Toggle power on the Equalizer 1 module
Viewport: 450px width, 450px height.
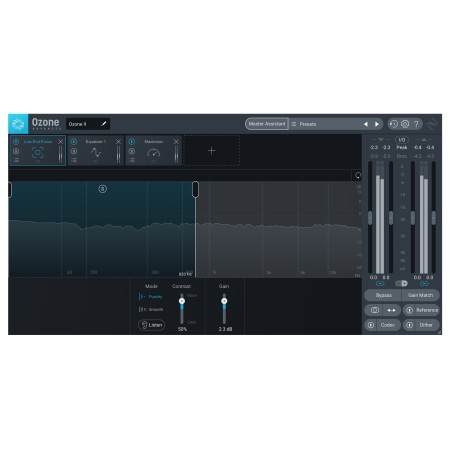coord(74,142)
